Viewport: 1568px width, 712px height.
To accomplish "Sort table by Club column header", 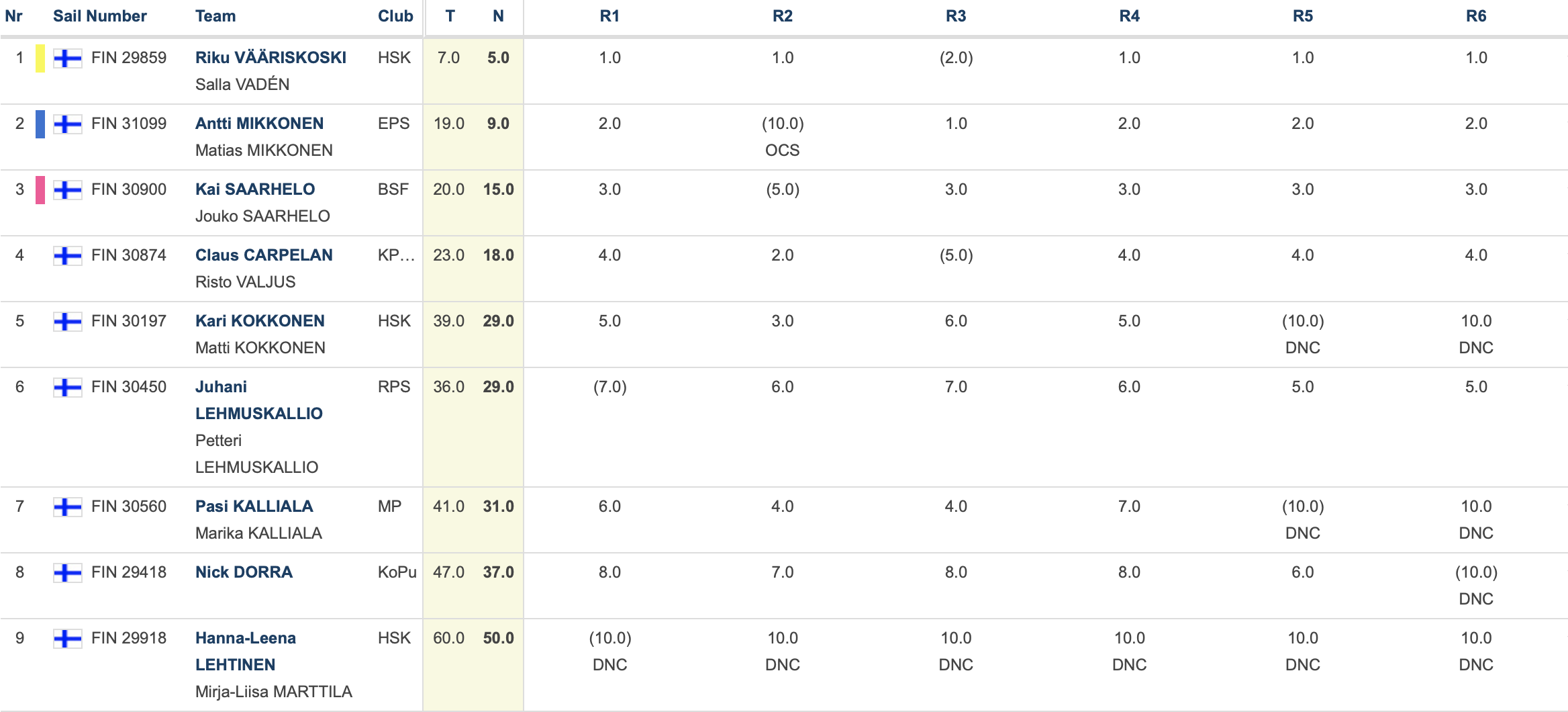I will [395, 16].
